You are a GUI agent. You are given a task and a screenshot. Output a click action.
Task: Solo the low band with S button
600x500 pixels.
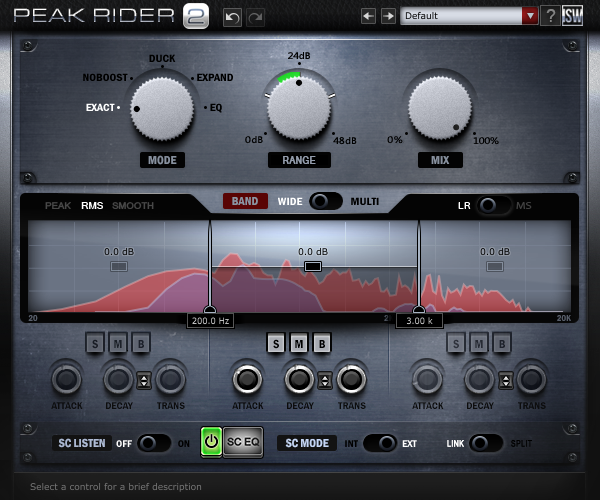point(95,344)
